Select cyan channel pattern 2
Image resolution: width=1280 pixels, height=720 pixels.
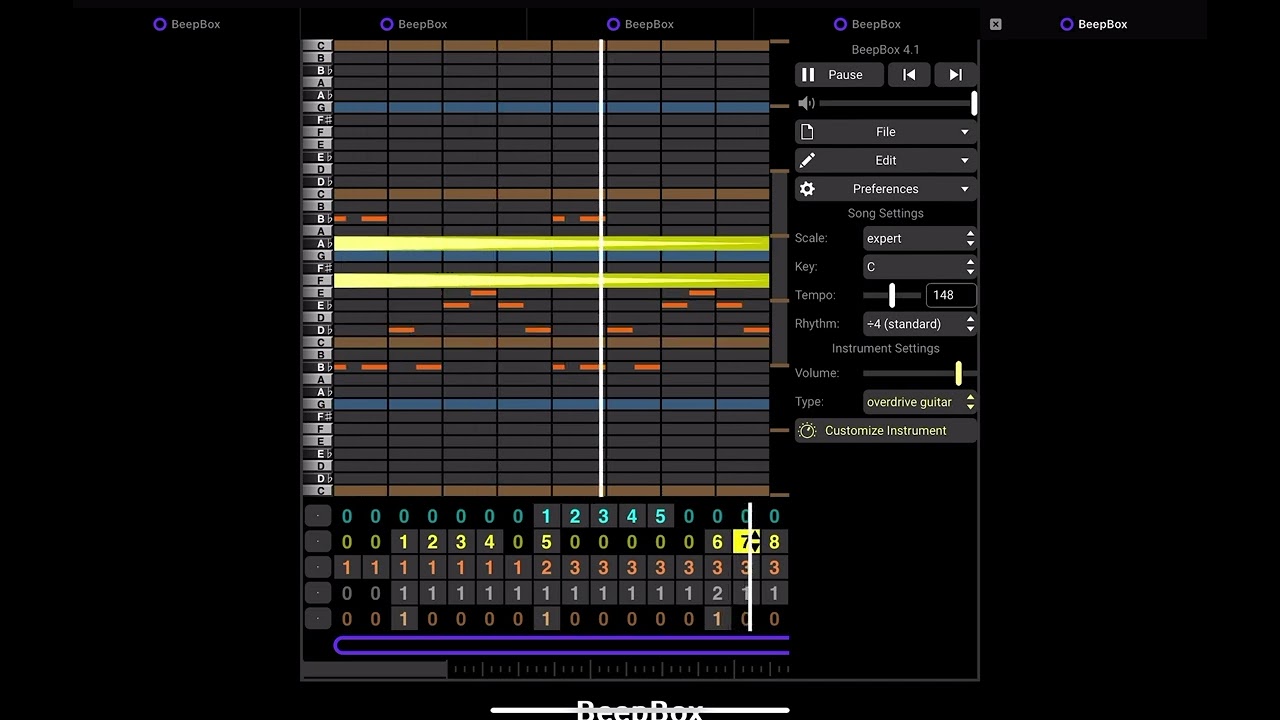[x=575, y=516]
